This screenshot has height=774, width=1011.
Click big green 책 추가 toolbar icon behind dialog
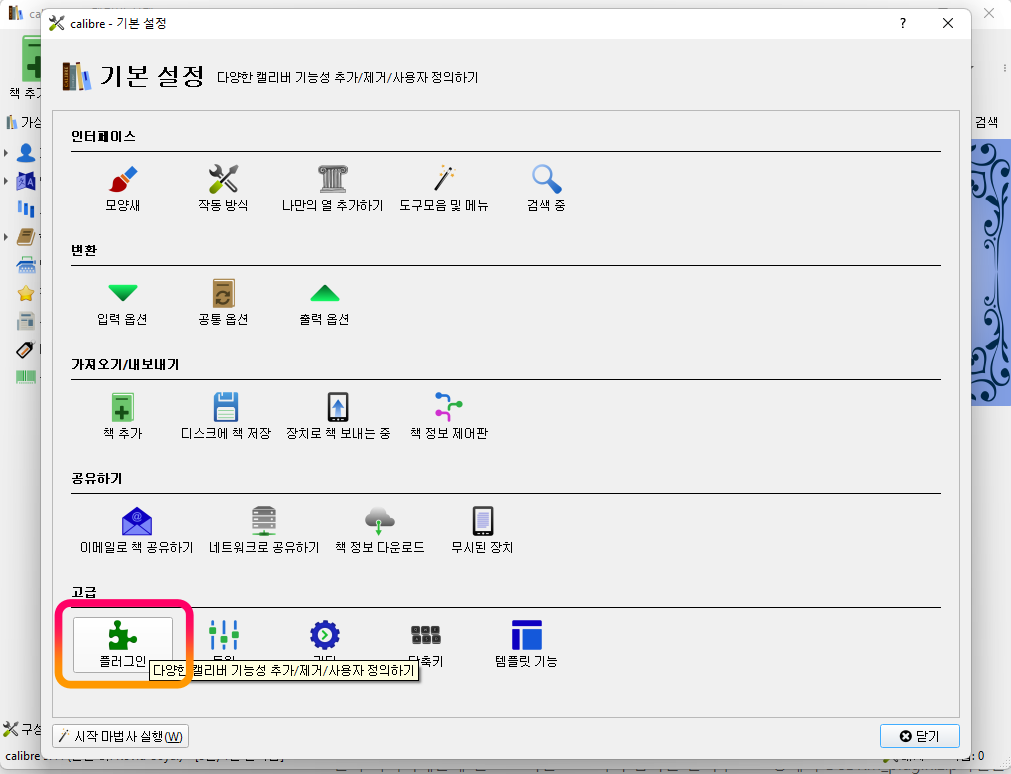tap(30, 59)
